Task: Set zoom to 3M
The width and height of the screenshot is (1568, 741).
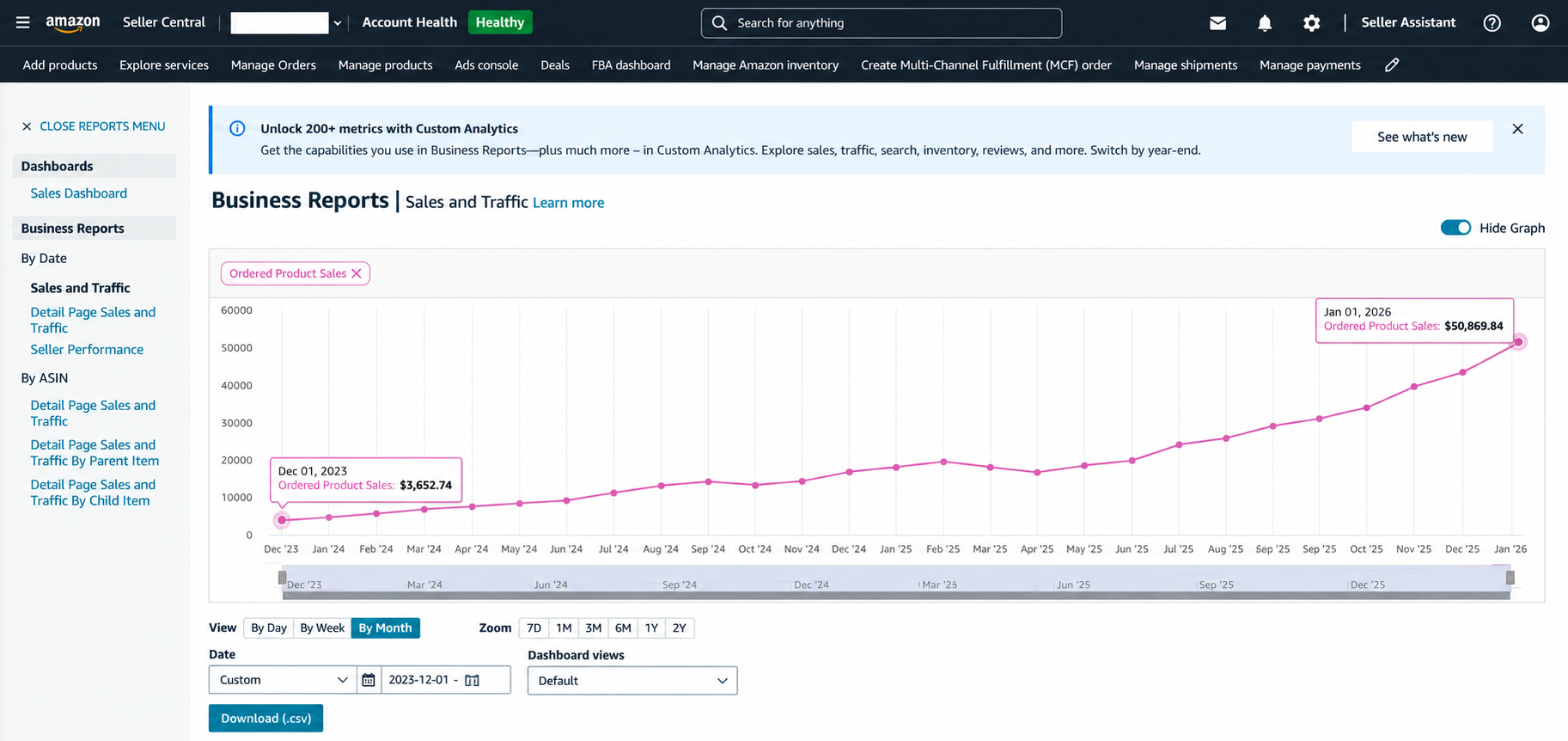Action: 594,628
